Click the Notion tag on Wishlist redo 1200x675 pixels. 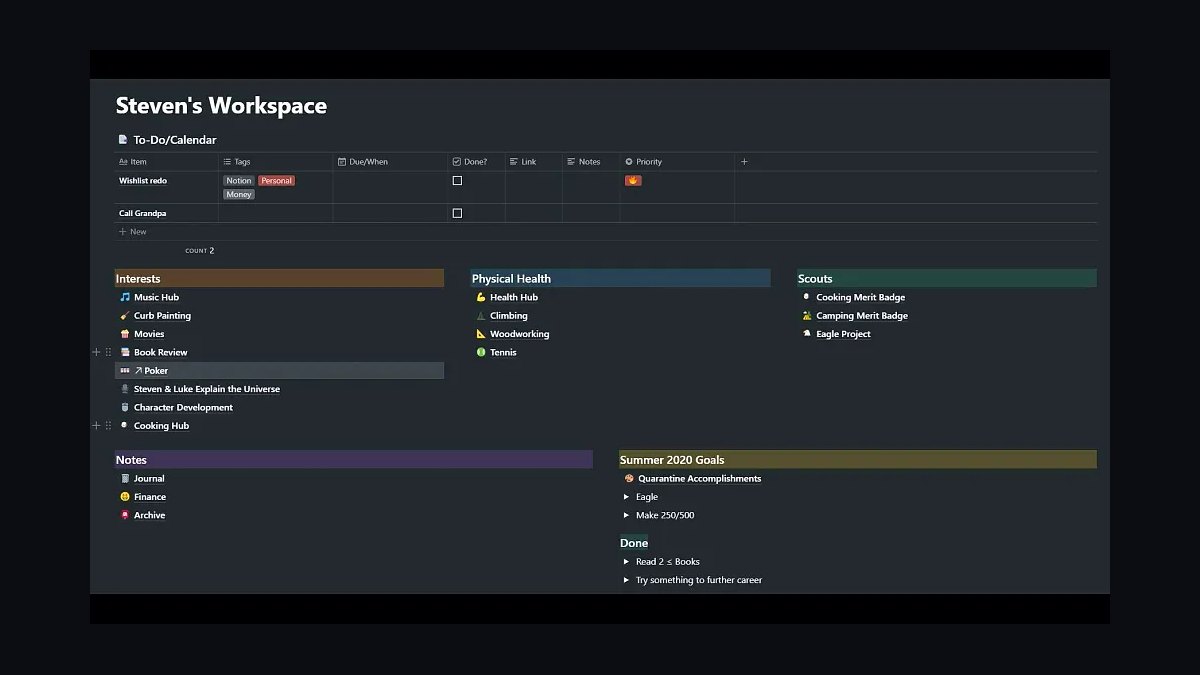239,181
